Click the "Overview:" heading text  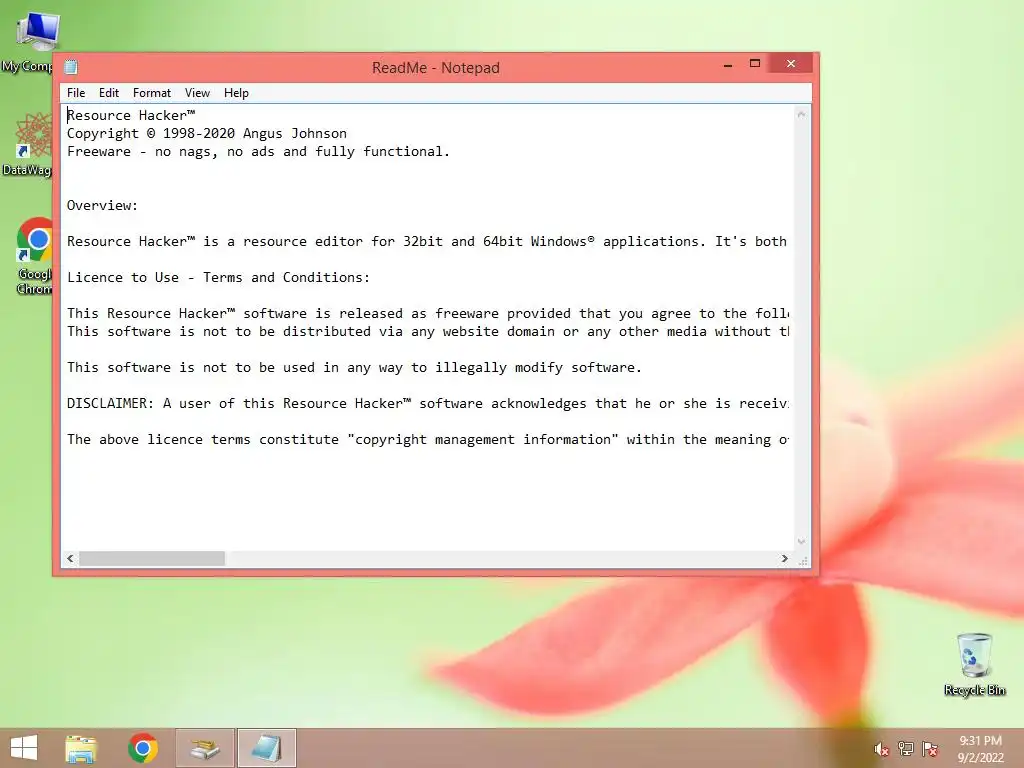point(102,205)
